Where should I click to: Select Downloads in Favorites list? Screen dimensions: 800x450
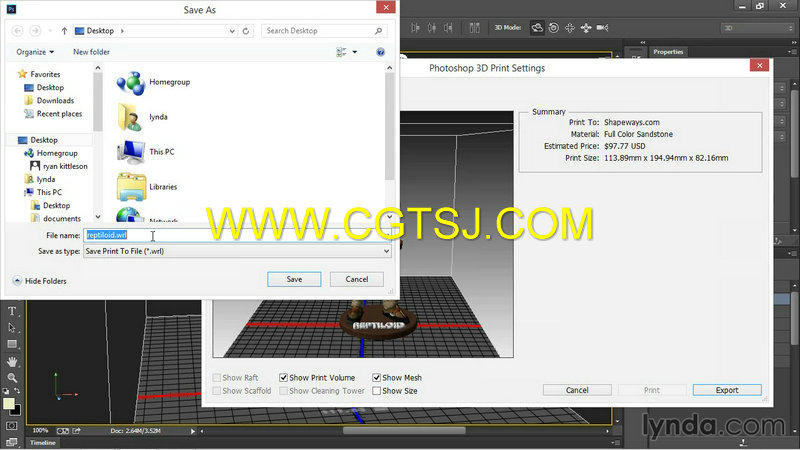point(55,101)
